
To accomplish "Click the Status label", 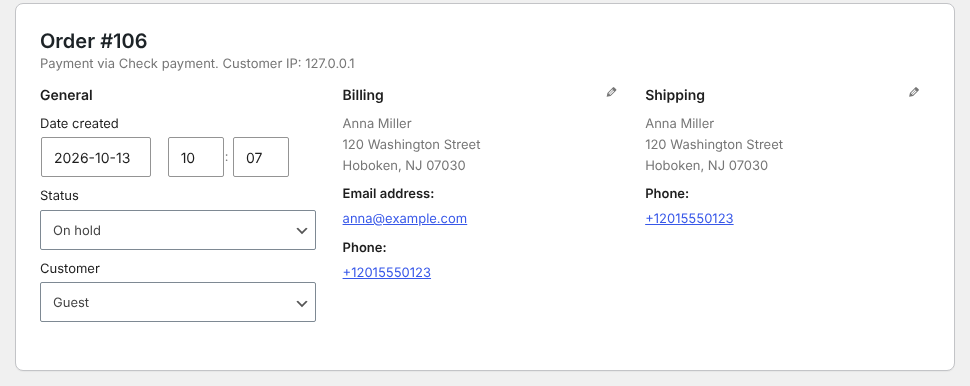I will pos(59,195).
